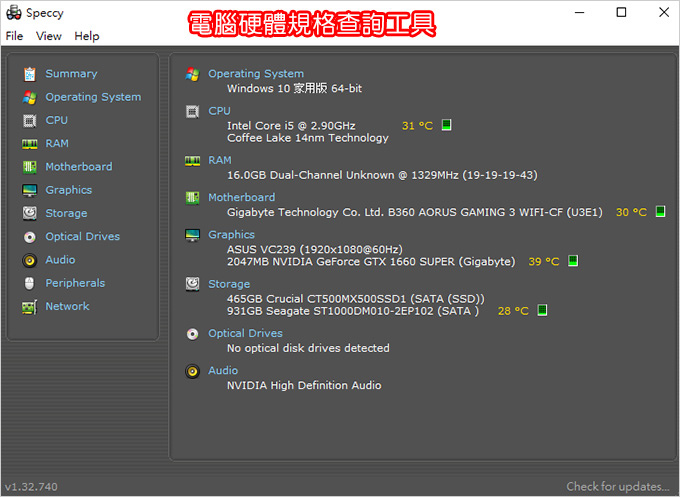The height and width of the screenshot is (497, 680).
Task: Click the NVIDIA GeForce GTX 1660 SUPER line
Action: tap(371, 262)
